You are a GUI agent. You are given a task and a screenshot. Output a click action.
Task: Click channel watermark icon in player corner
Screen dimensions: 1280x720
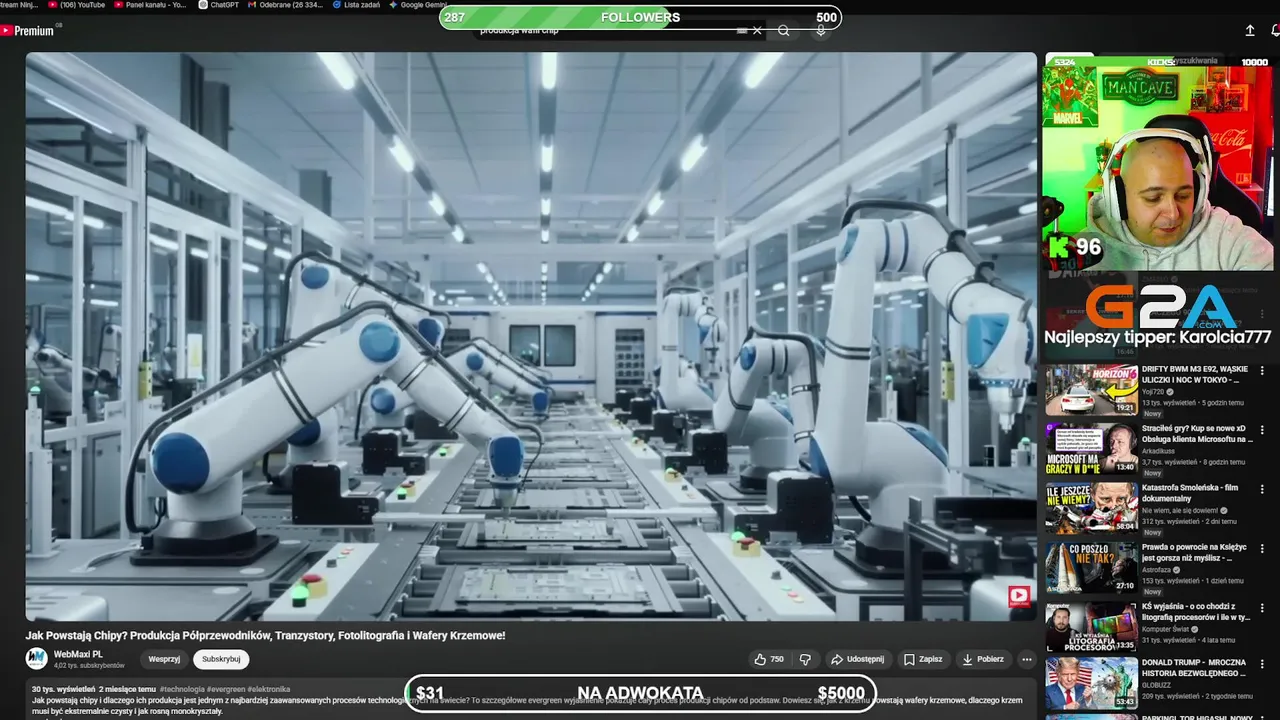coord(1018,597)
